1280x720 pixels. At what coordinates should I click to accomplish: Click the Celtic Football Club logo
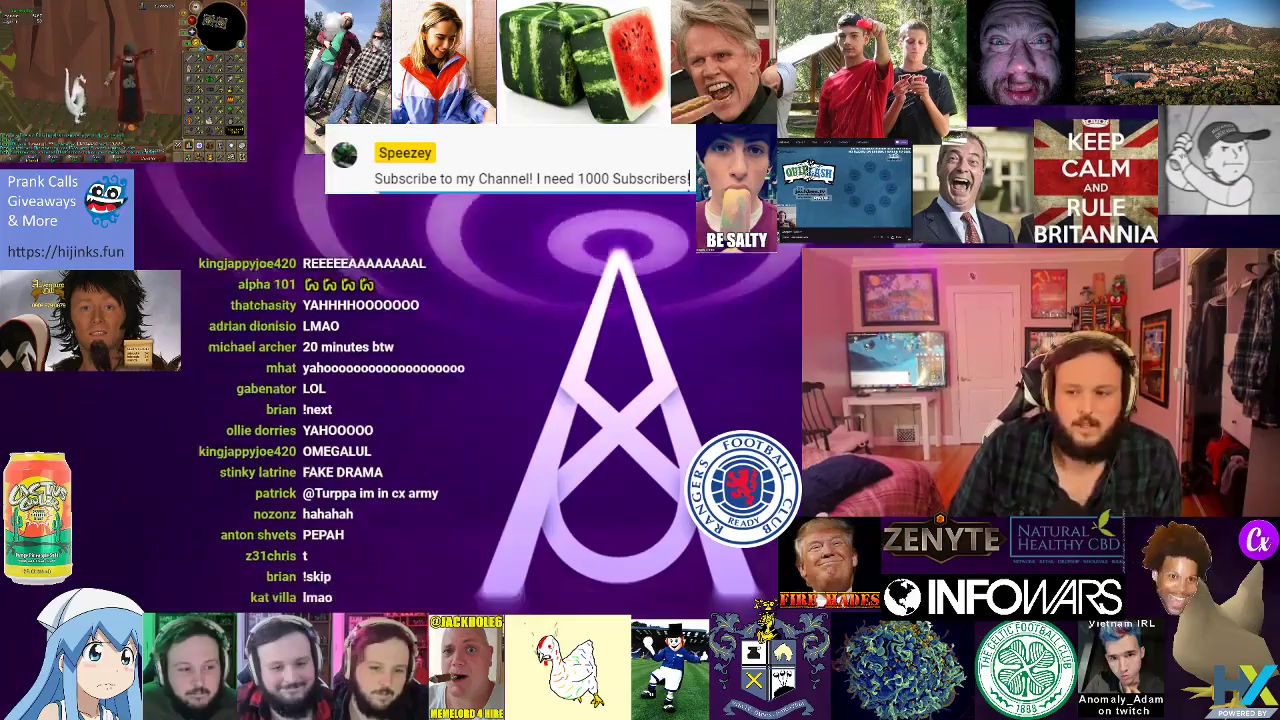click(x=1025, y=668)
